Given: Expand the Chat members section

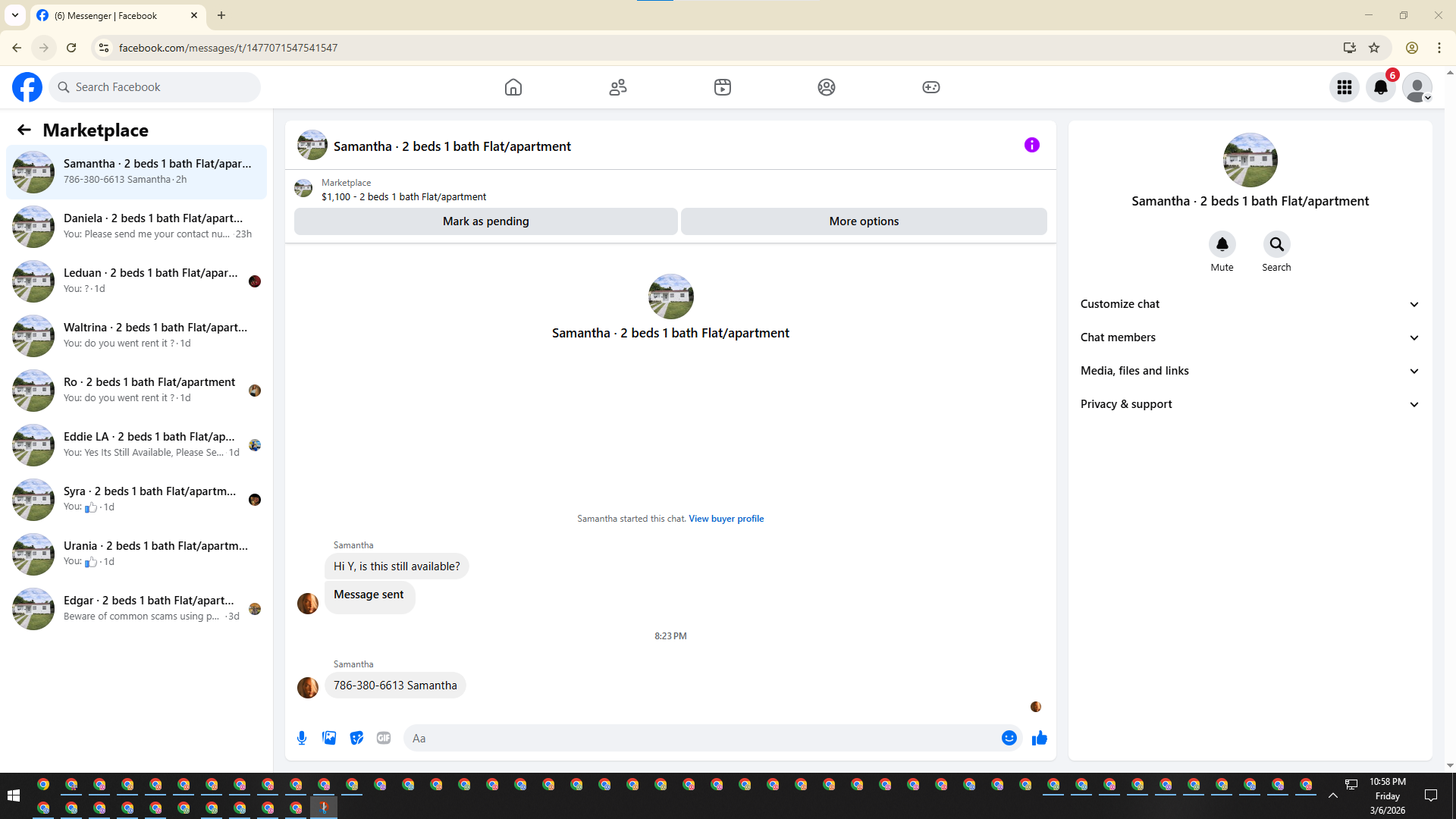Looking at the screenshot, I should tap(1250, 337).
